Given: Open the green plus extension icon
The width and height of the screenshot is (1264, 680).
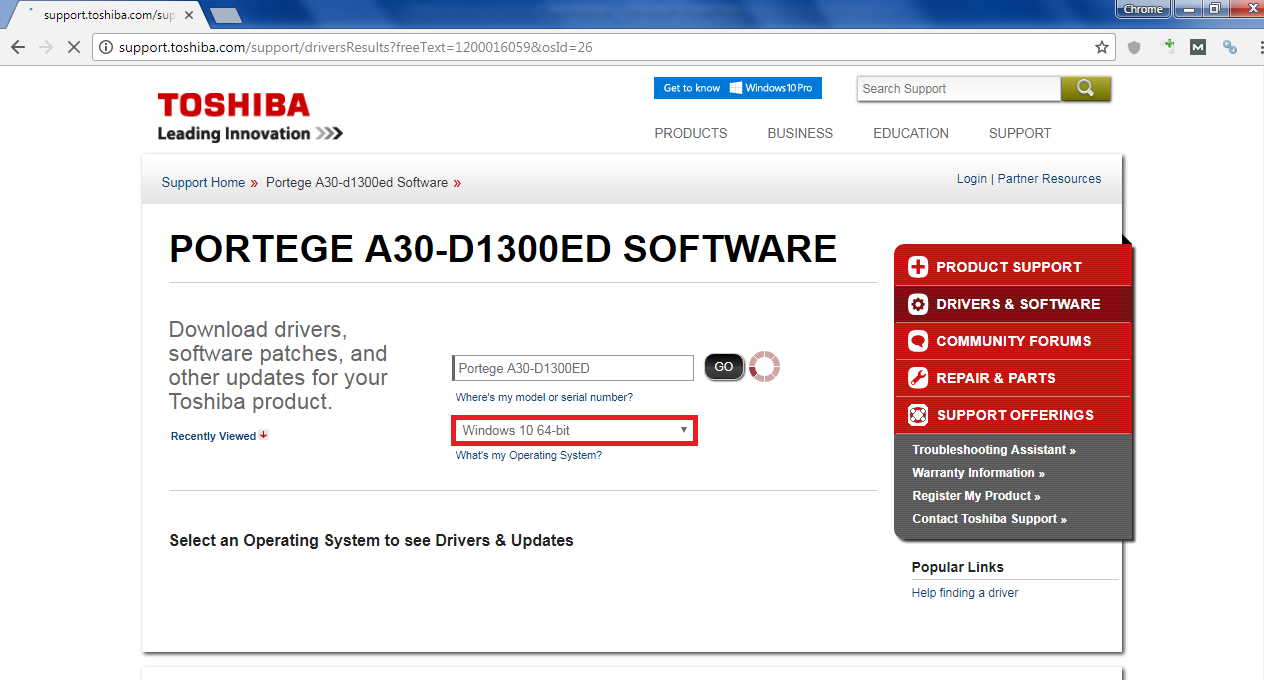Looking at the screenshot, I should pos(1167,46).
